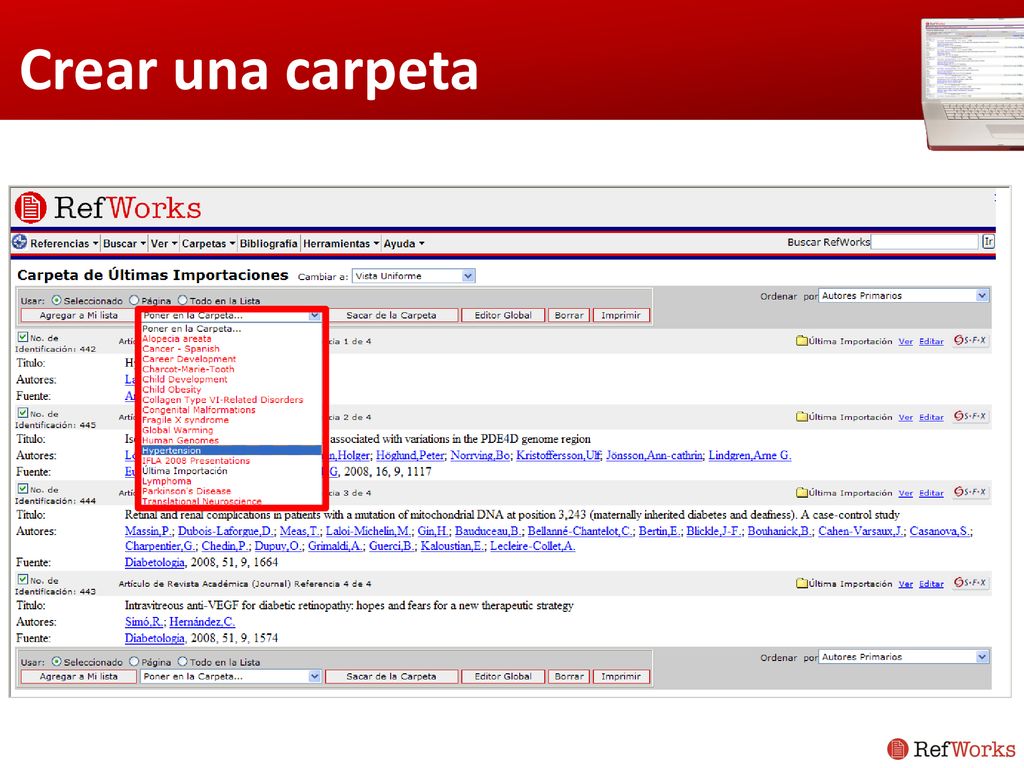Click top Agregar a Mi lista button

[78, 315]
